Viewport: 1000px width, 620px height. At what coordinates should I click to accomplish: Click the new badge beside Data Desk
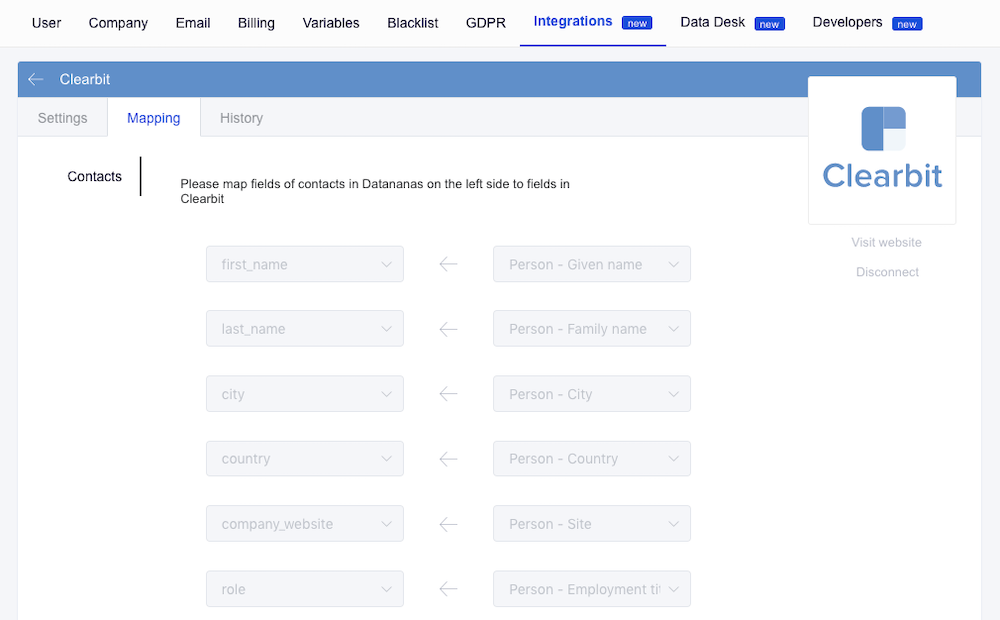pos(769,24)
